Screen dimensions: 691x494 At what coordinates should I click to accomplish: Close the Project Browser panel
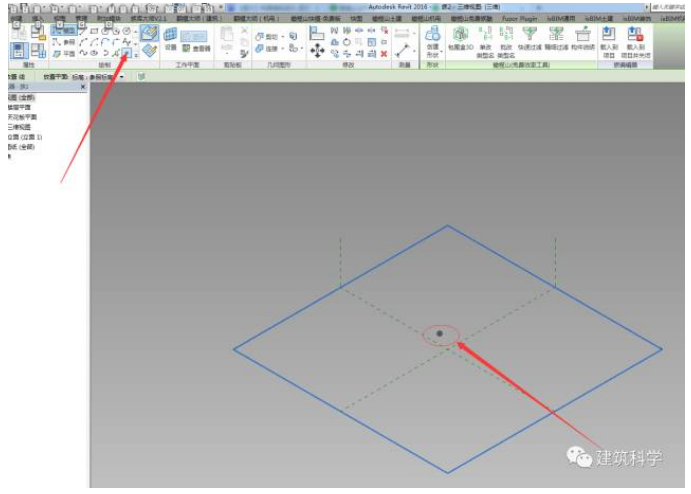tap(83, 87)
